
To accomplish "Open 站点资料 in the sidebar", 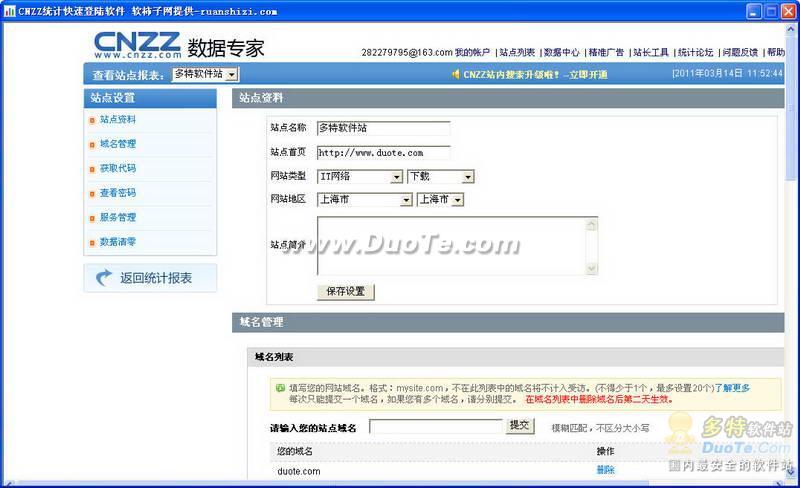I will pos(118,119).
